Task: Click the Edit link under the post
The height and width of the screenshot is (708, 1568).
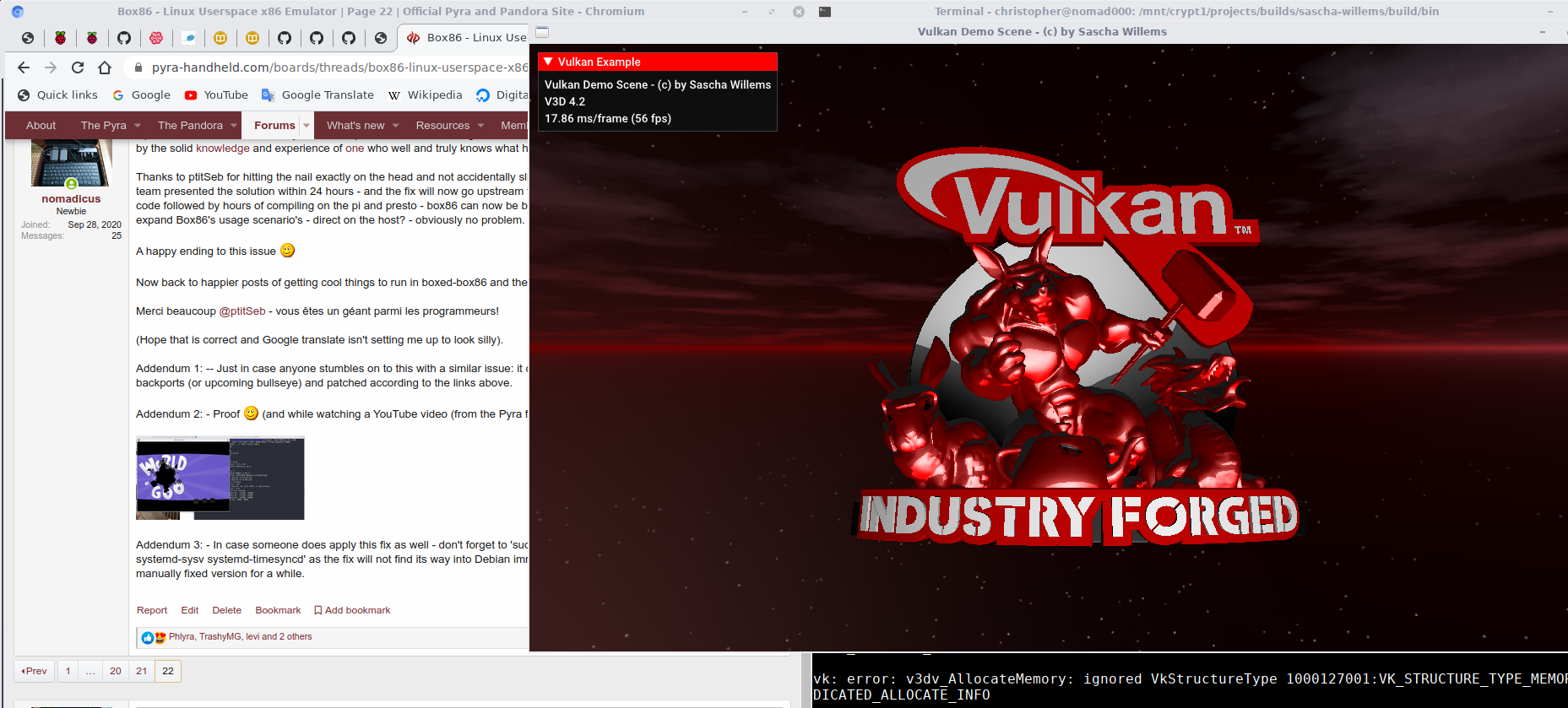Action: pyautogui.click(x=190, y=610)
